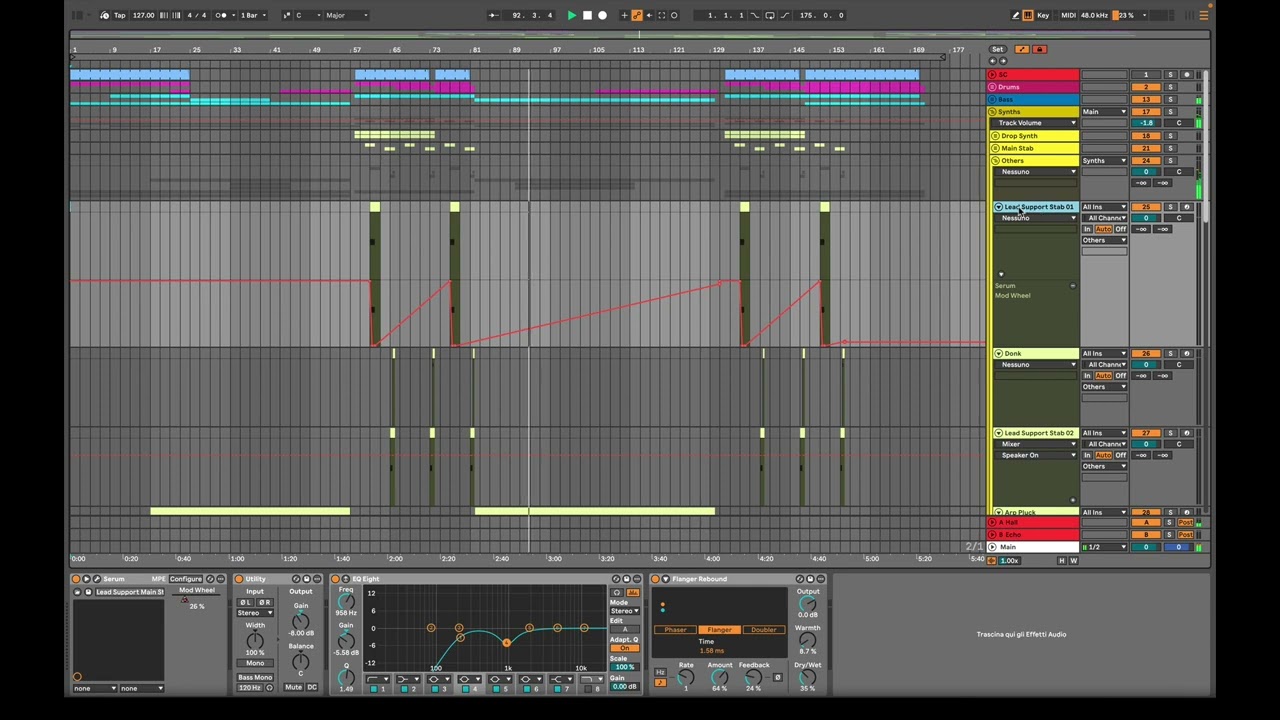The height and width of the screenshot is (720, 1280).
Task: Jump to the next locator arrow
Action: point(1002,61)
